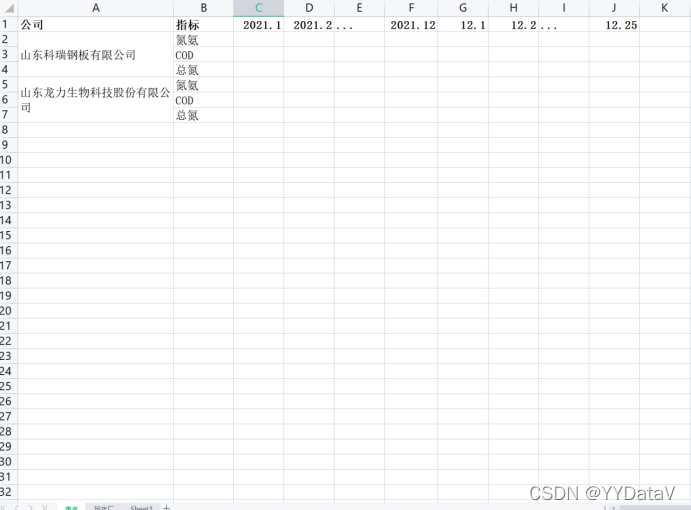Click 氨氮 cell in row 2
Screen dimensions: 691x510
[x=203, y=40]
